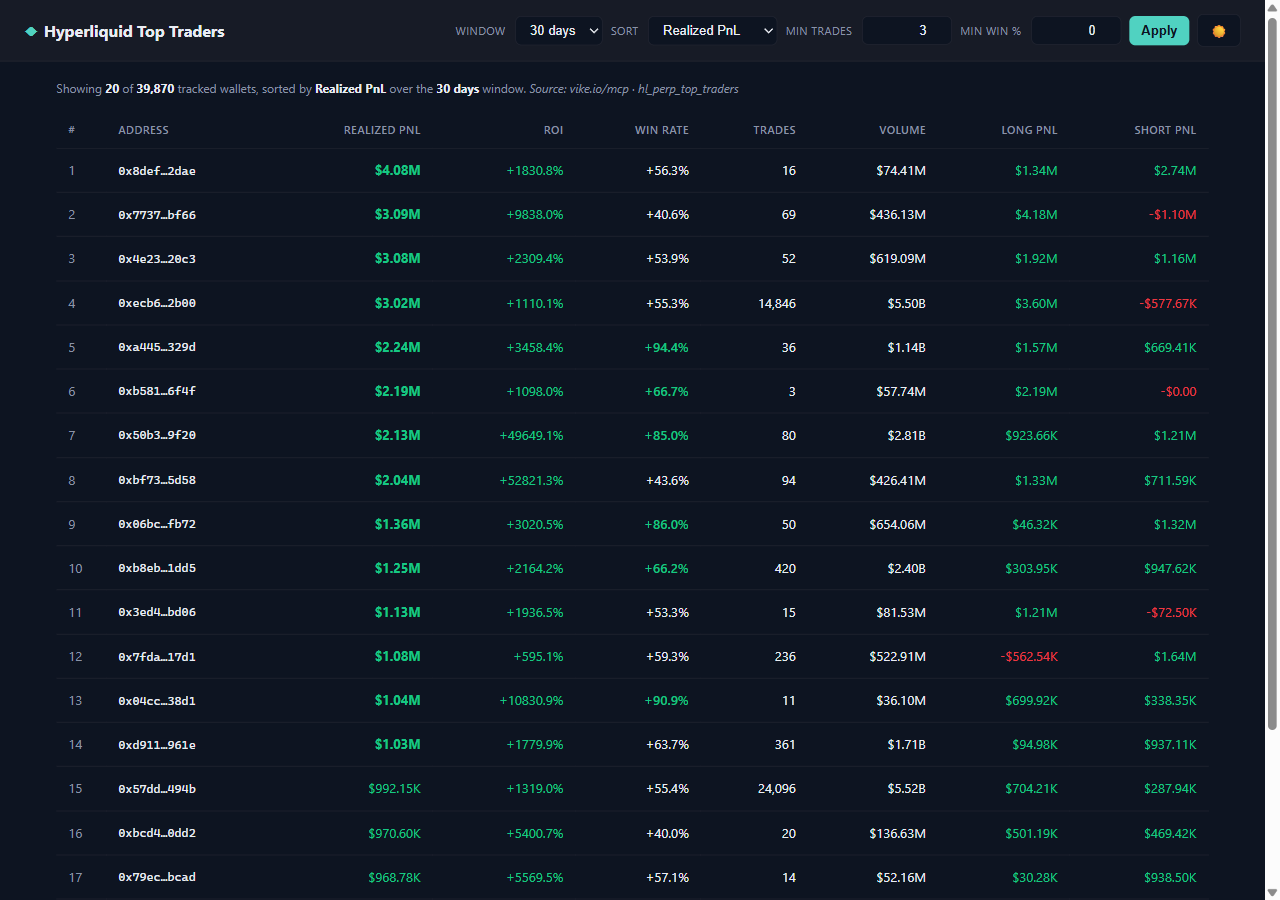Select wallet address 0x57dd…494b
Viewport: 1280px width, 900px height.
(157, 789)
